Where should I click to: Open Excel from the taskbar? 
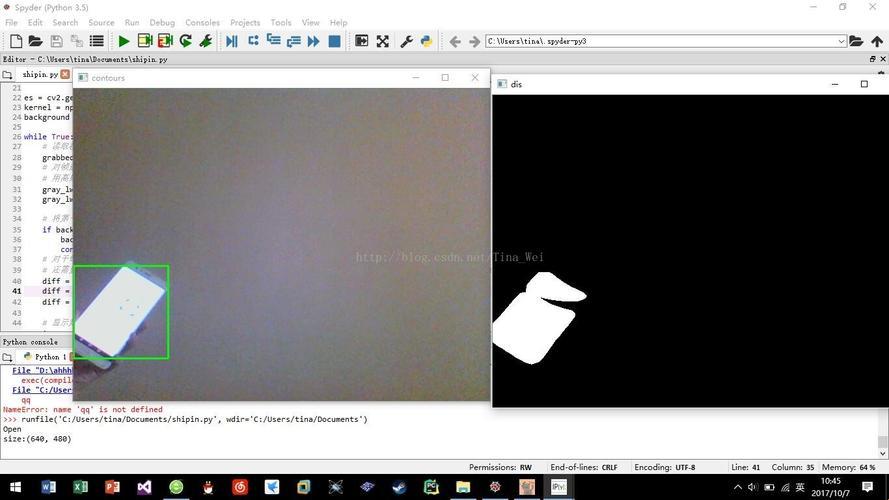pos(81,487)
